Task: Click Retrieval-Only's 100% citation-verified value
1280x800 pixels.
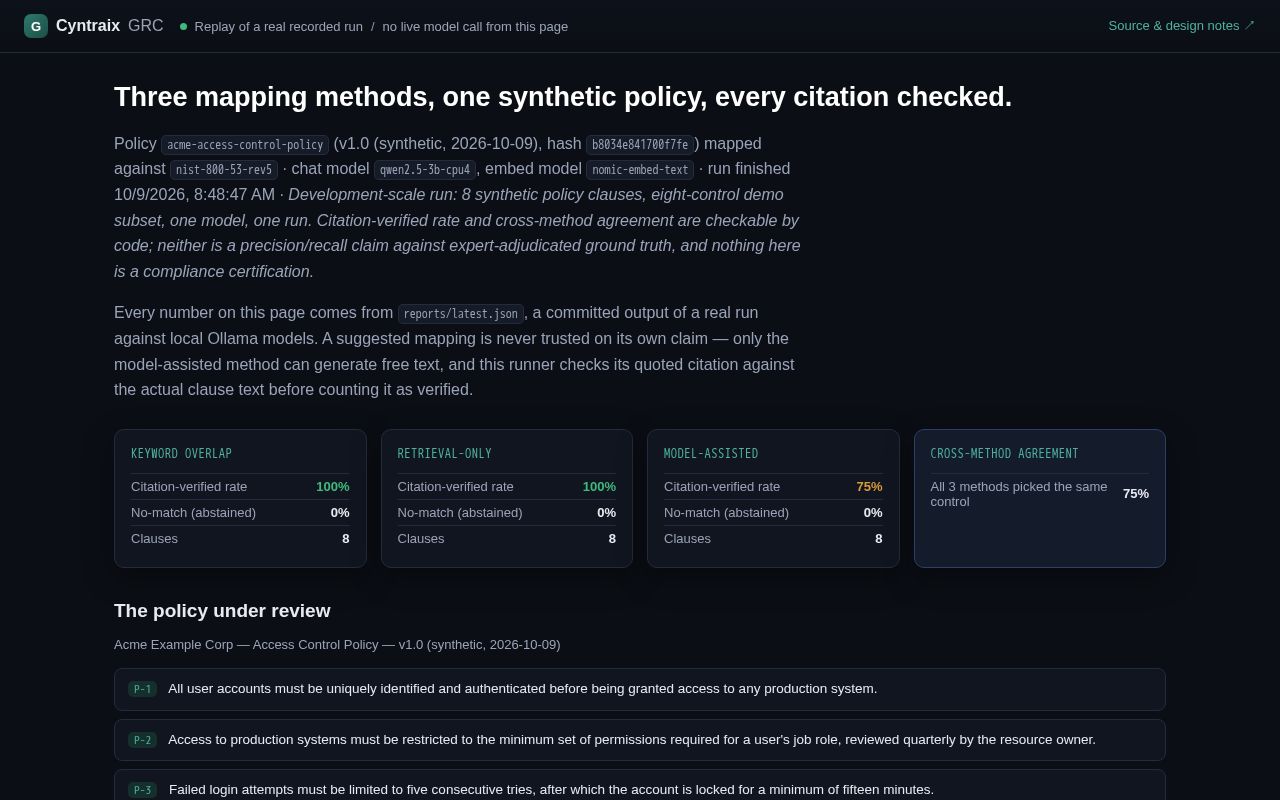Action: click(599, 487)
